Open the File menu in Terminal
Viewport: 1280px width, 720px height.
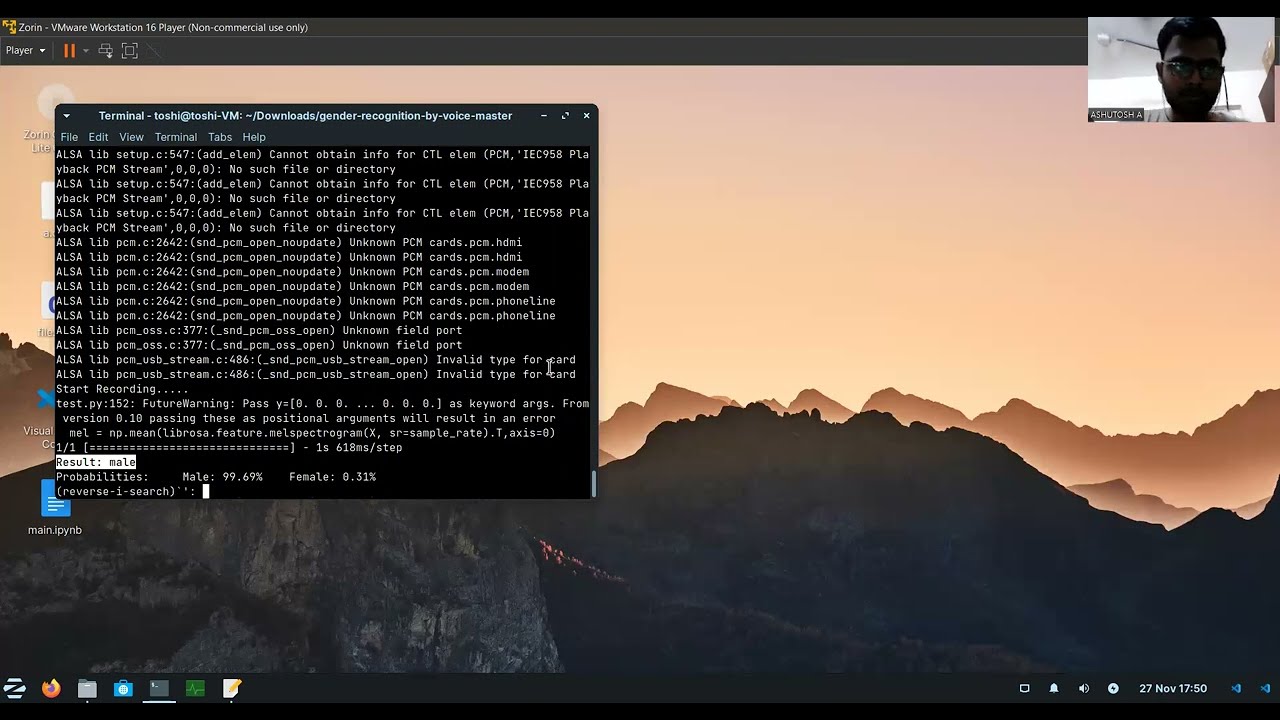point(69,137)
